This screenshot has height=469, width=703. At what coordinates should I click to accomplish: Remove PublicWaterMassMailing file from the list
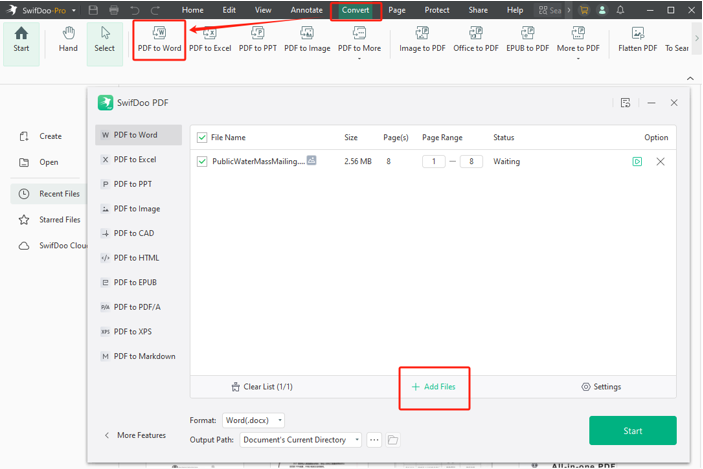[660, 161]
